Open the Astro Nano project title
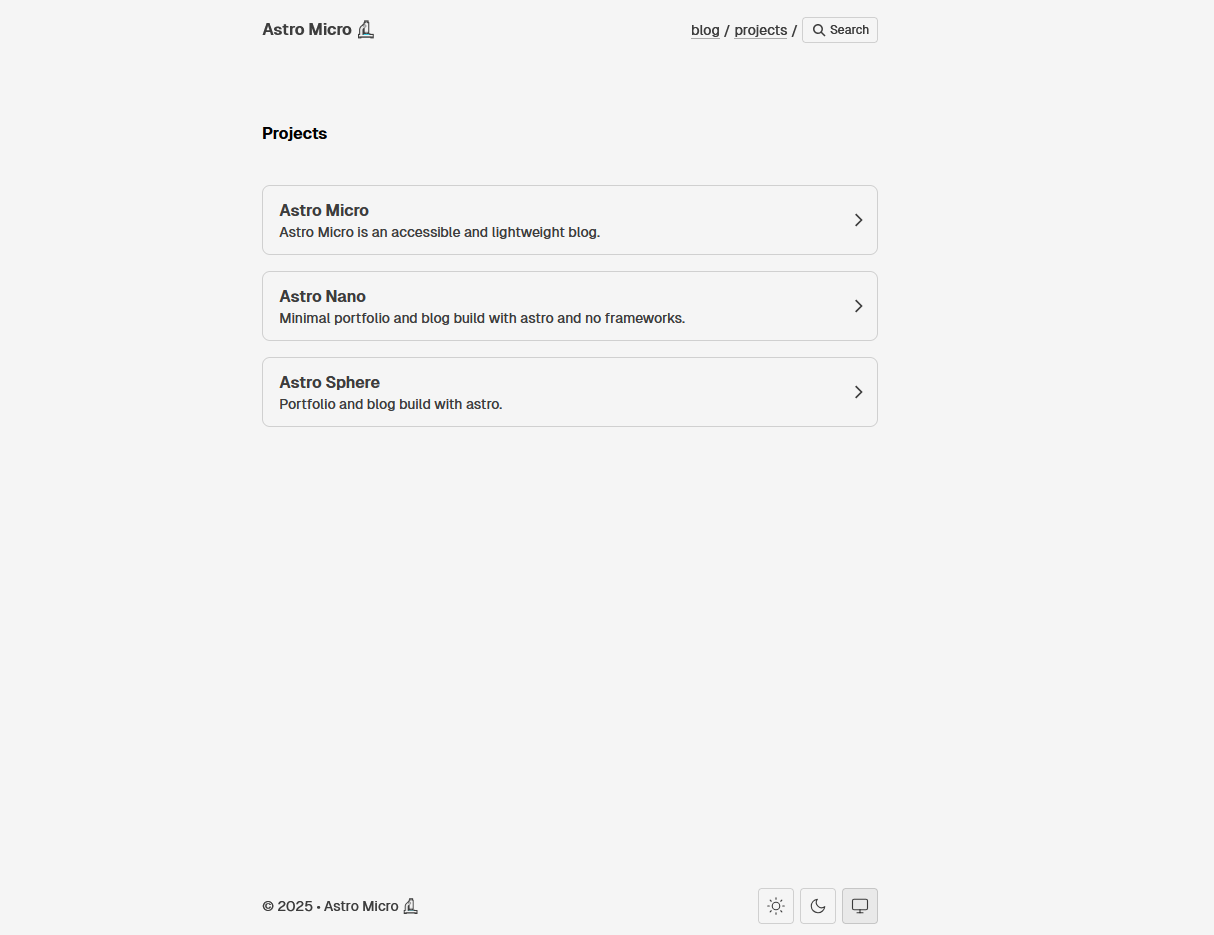The height and width of the screenshot is (935, 1214). 322,296
